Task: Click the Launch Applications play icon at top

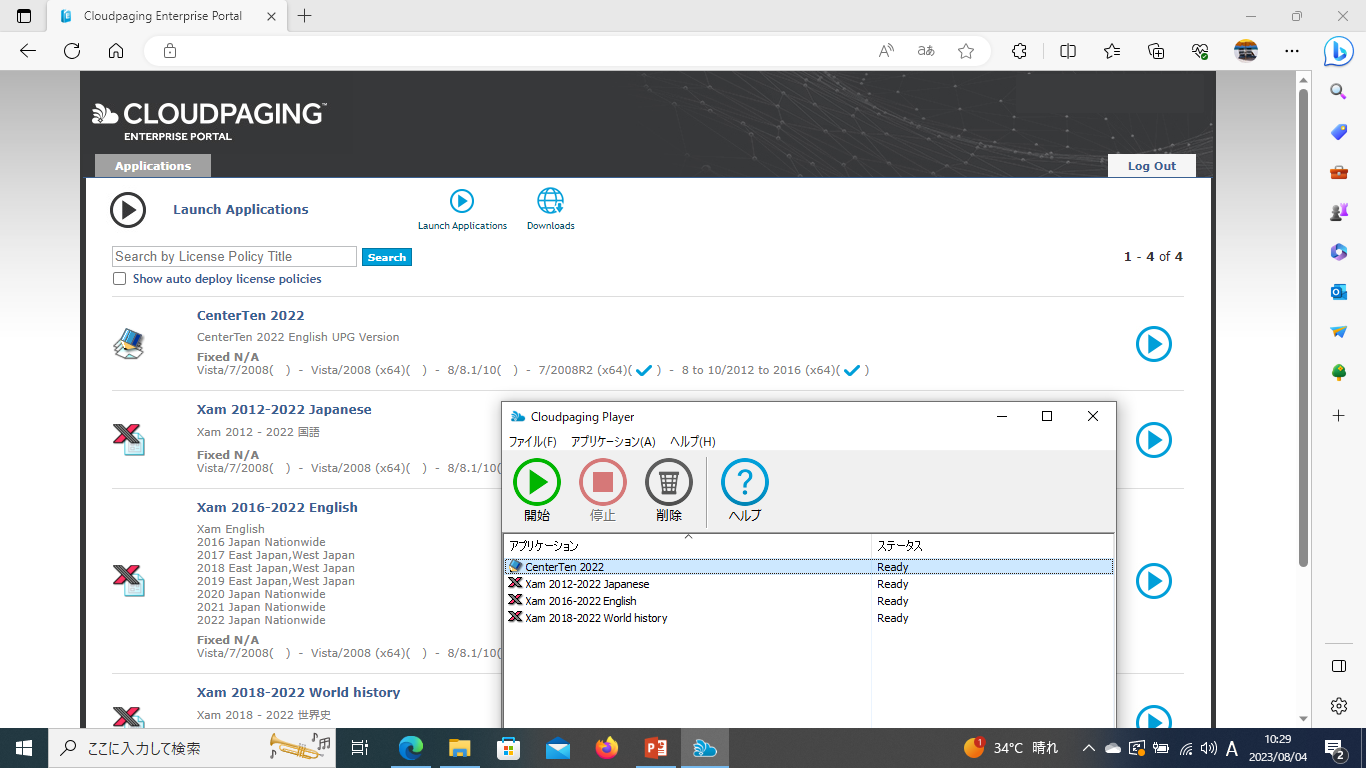Action: [462, 200]
